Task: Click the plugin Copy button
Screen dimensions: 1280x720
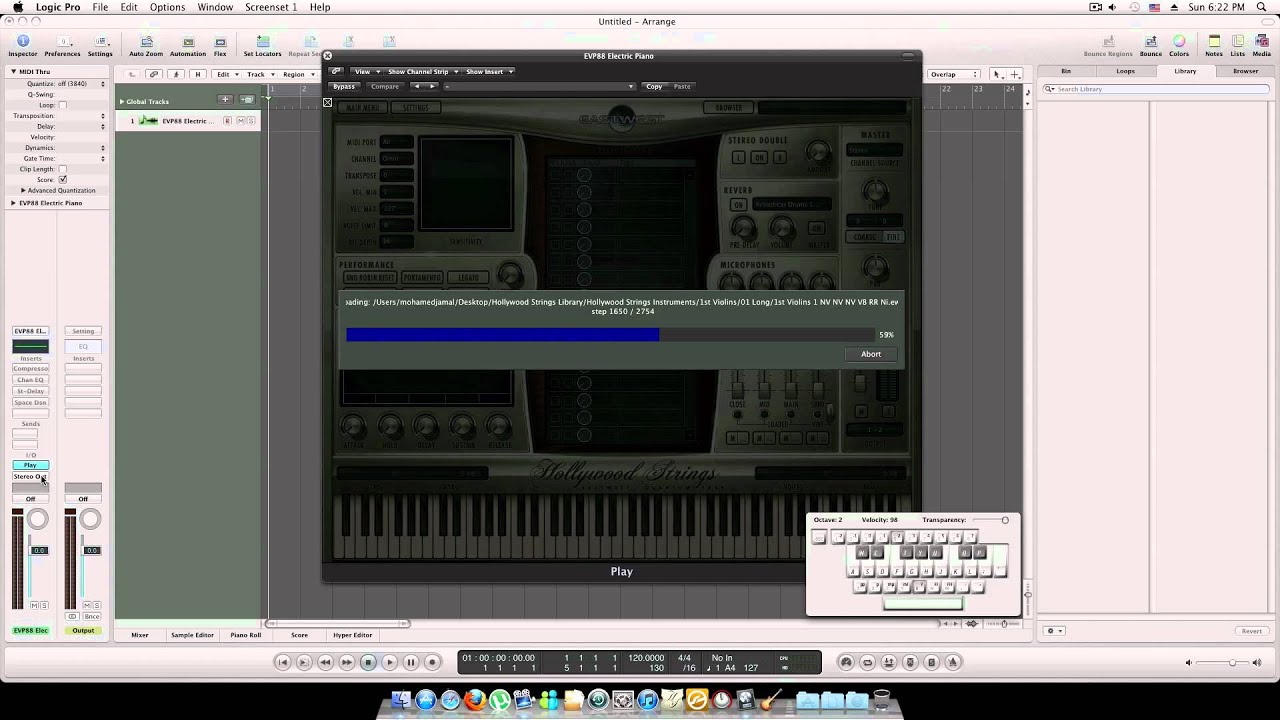Action: pyautogui.click(x=654, y=86)
